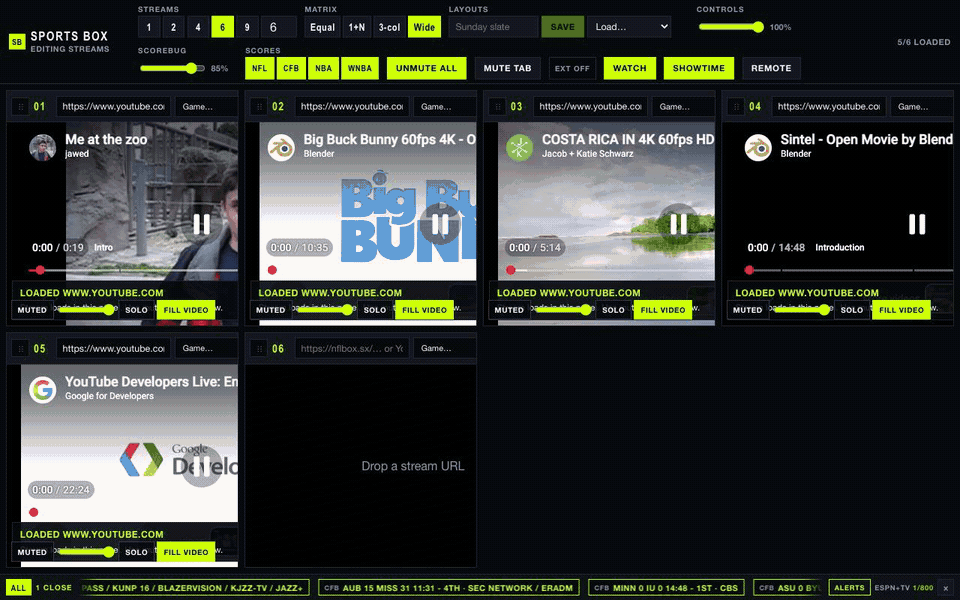Toggle NBA scores
Viewport: 960px width, 600px height.
coord(323,68)
